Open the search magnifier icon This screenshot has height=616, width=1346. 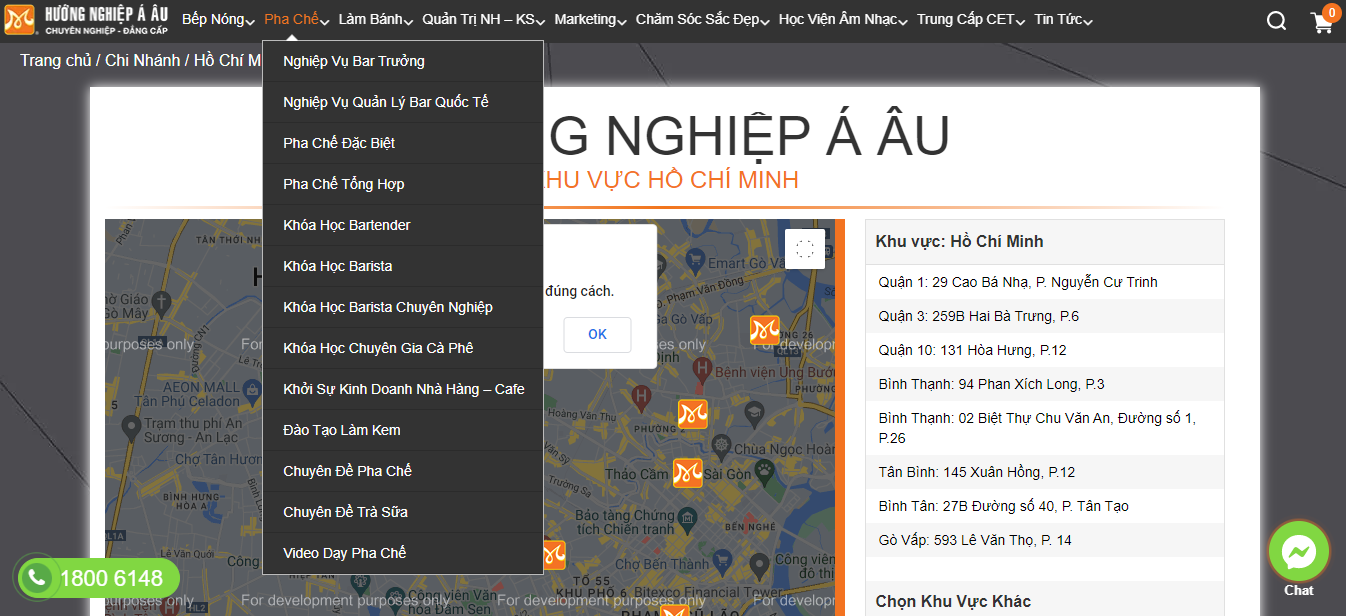1276,21
